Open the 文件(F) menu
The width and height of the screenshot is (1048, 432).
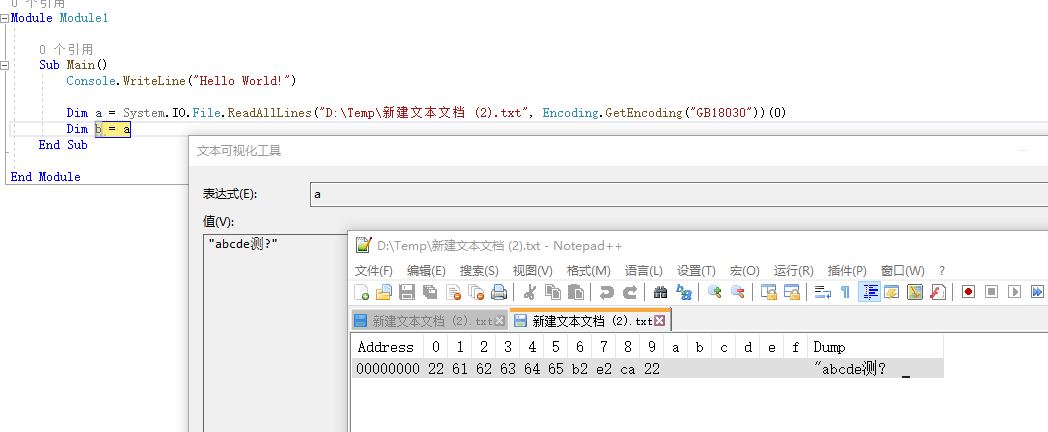point(374,271)
